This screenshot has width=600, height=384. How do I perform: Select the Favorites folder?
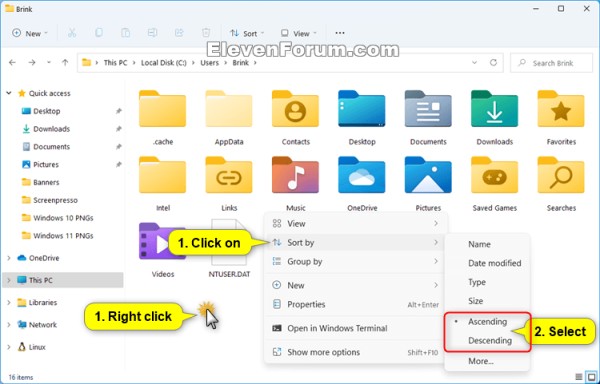click(561, 118)
